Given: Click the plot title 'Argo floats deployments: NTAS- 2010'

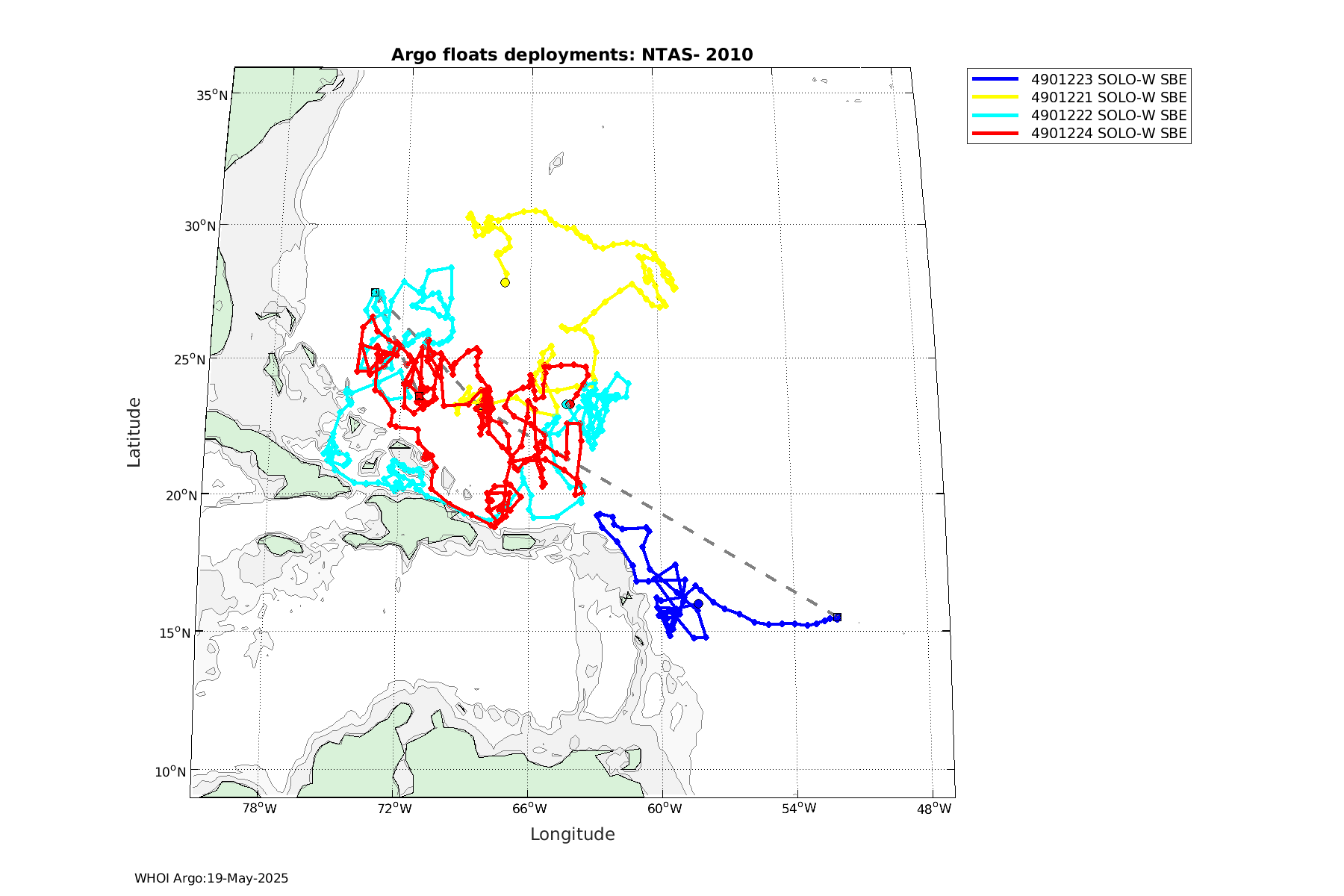Looking at the screenshot, I should click(572, 55).
